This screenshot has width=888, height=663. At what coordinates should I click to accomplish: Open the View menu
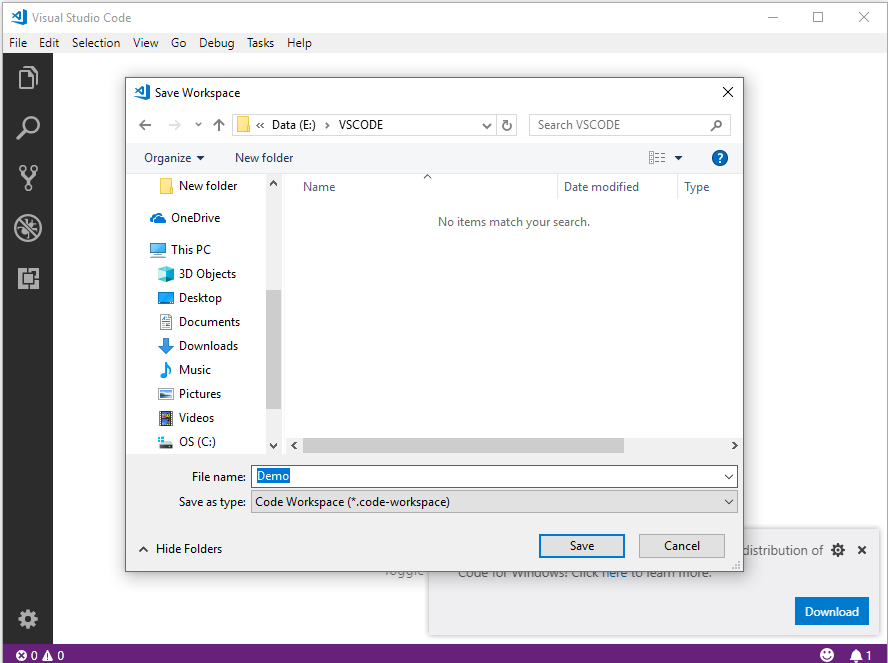pos(146,43)
